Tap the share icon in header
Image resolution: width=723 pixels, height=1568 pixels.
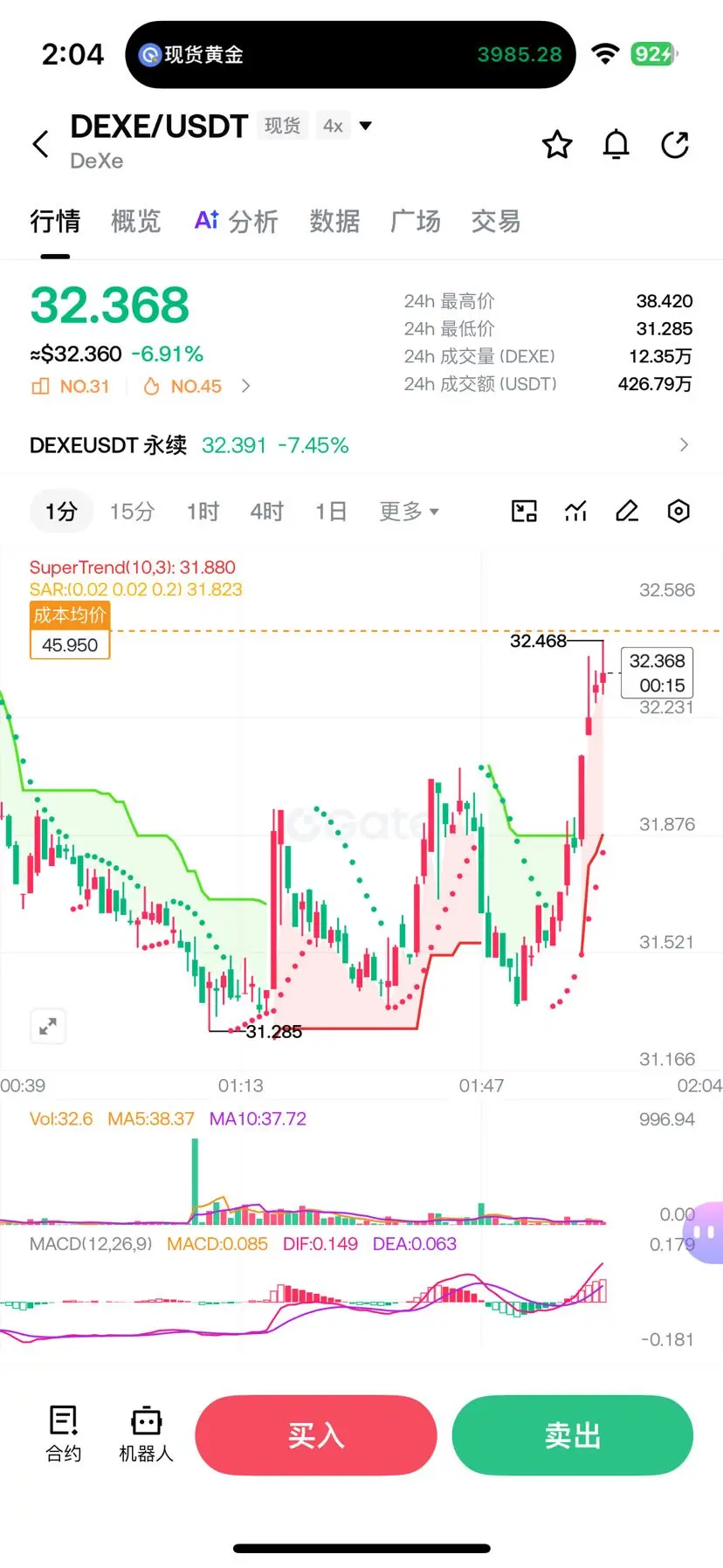(675, 145)
